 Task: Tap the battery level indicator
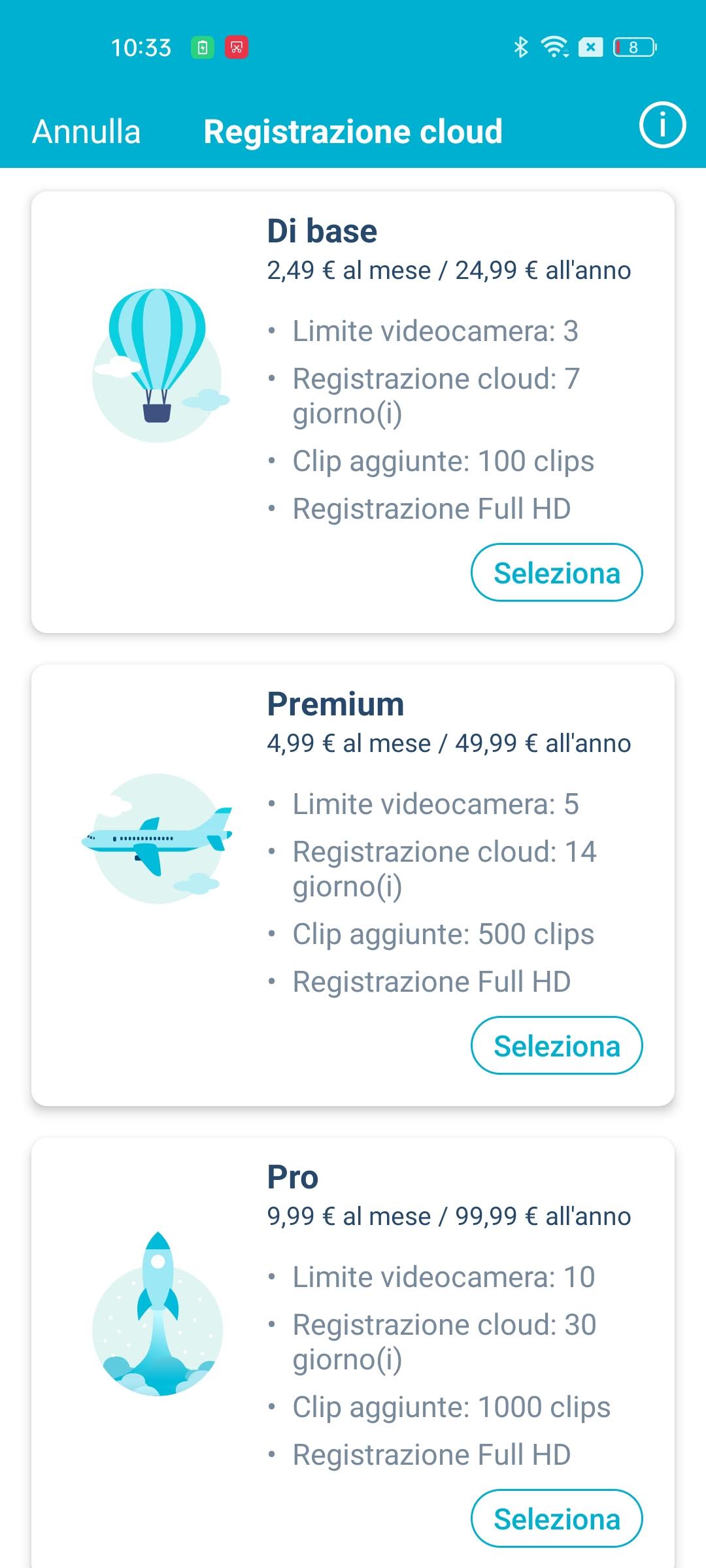(x=634, y=47)
